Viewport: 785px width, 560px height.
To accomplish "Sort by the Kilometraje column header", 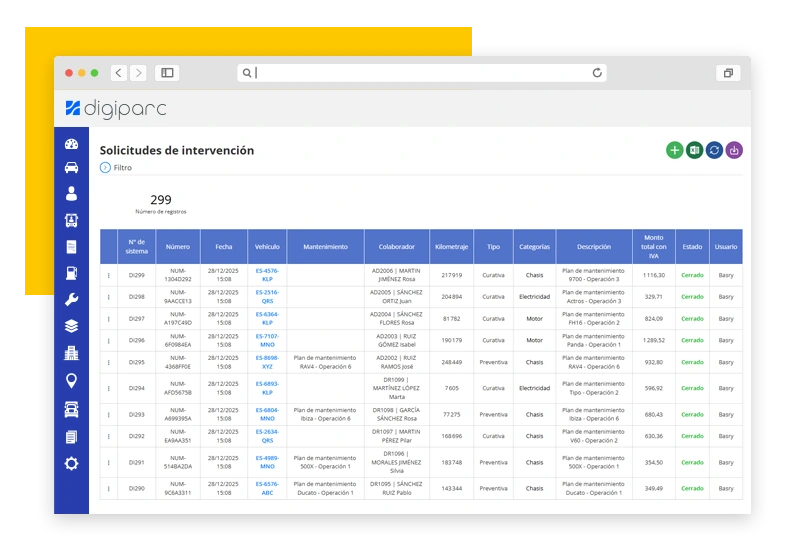I will tap(451, 246).
